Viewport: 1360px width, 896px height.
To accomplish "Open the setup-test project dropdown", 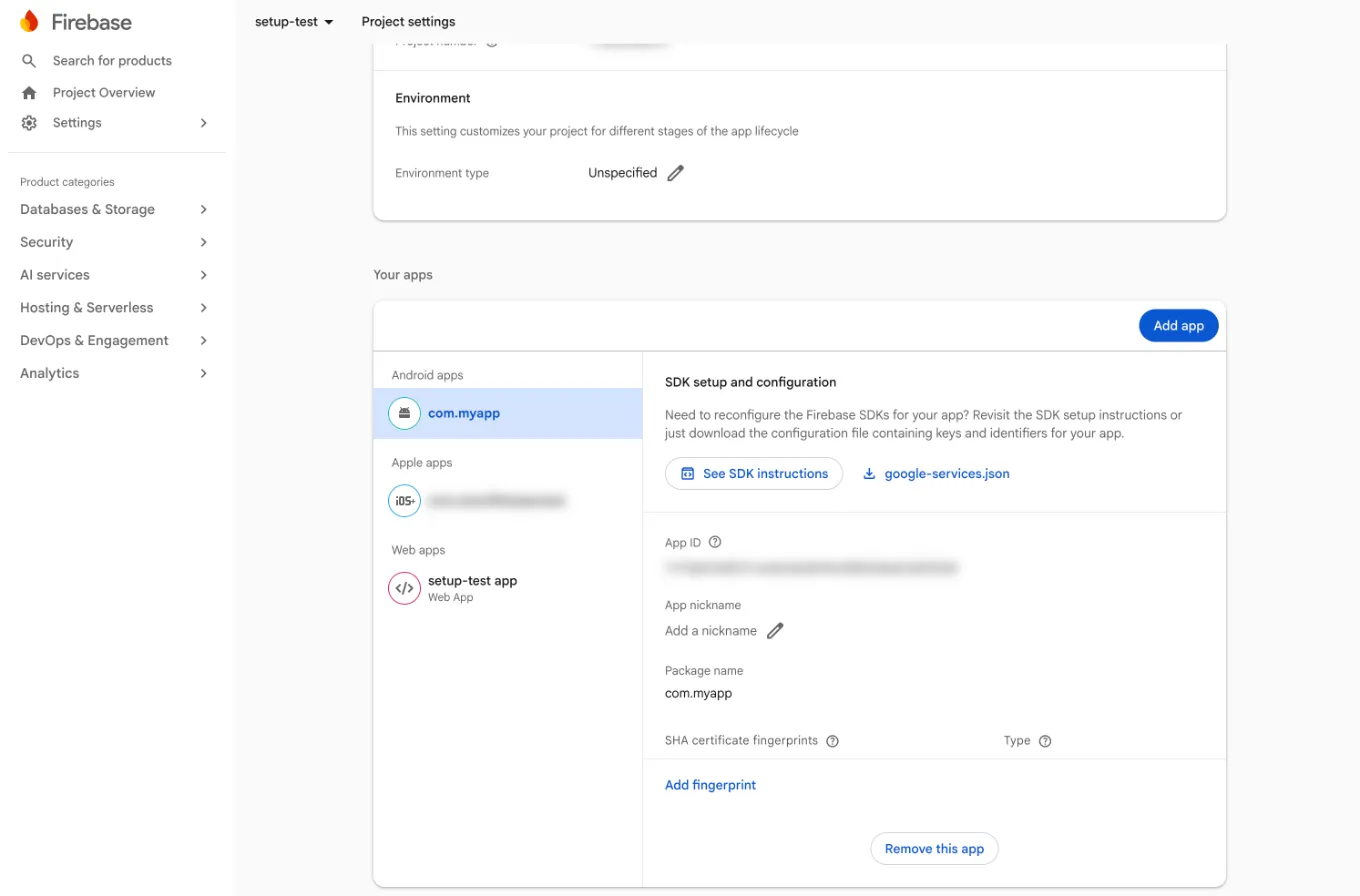I will (294, 22).
